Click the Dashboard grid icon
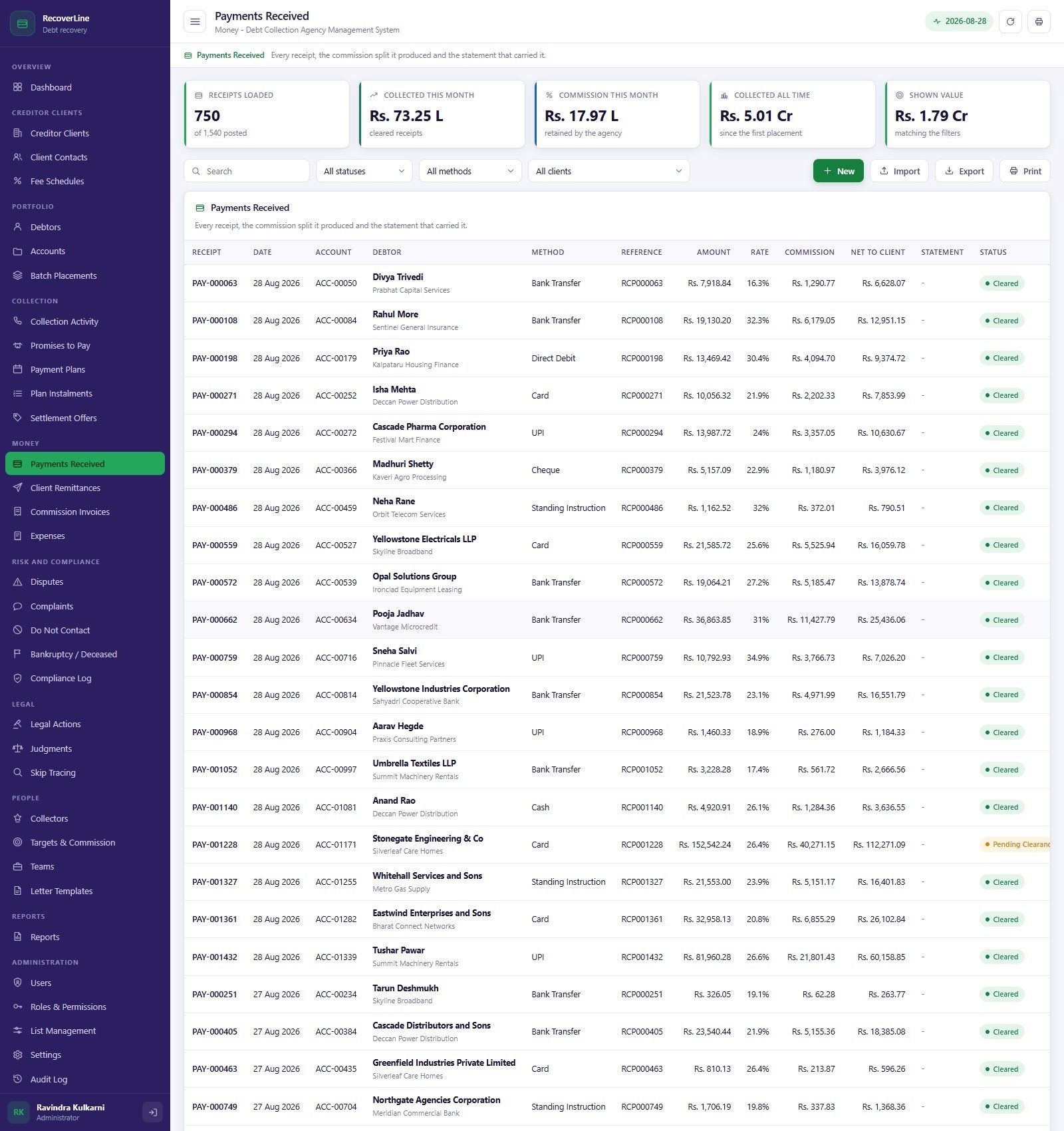The height and width of the screenshot is (1131, 1064). tap(18, 87)
